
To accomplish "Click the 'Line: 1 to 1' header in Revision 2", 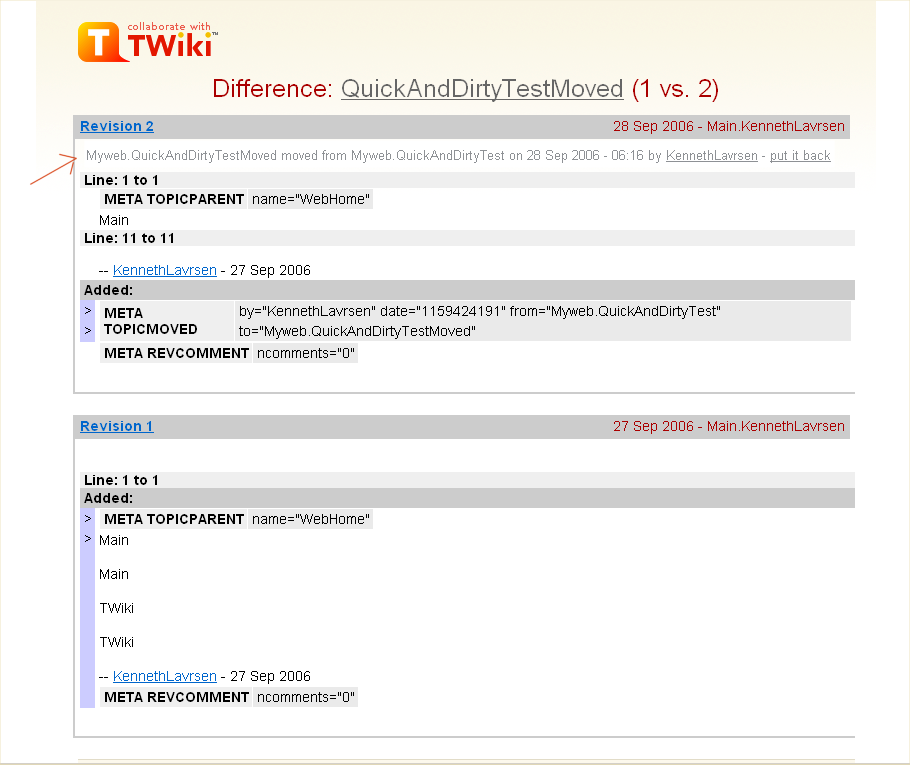I will tap(121, 180).
